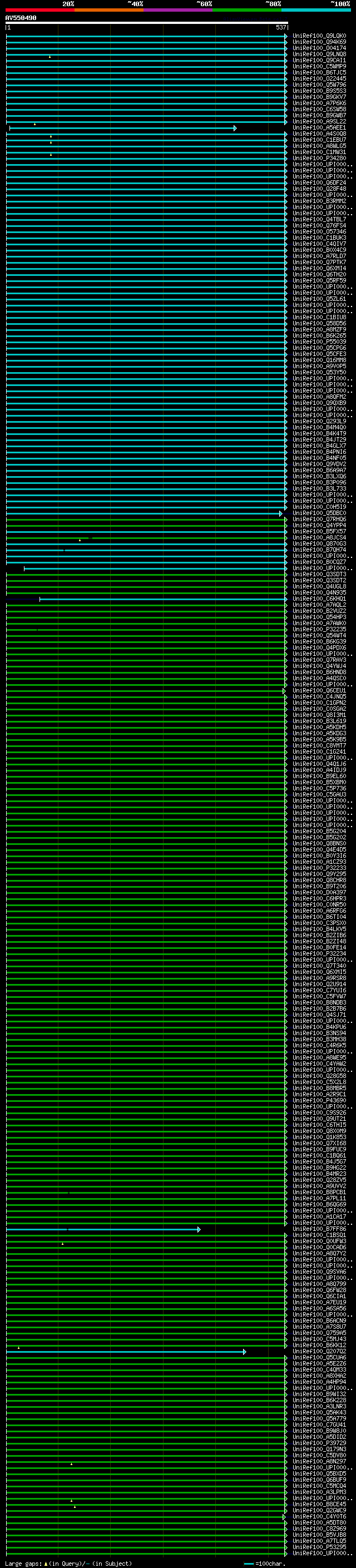Click the UniRef100_P32234 label
Image resolution: width=356 pixels, height=1568 pixels.
click(x=319, y=954)
